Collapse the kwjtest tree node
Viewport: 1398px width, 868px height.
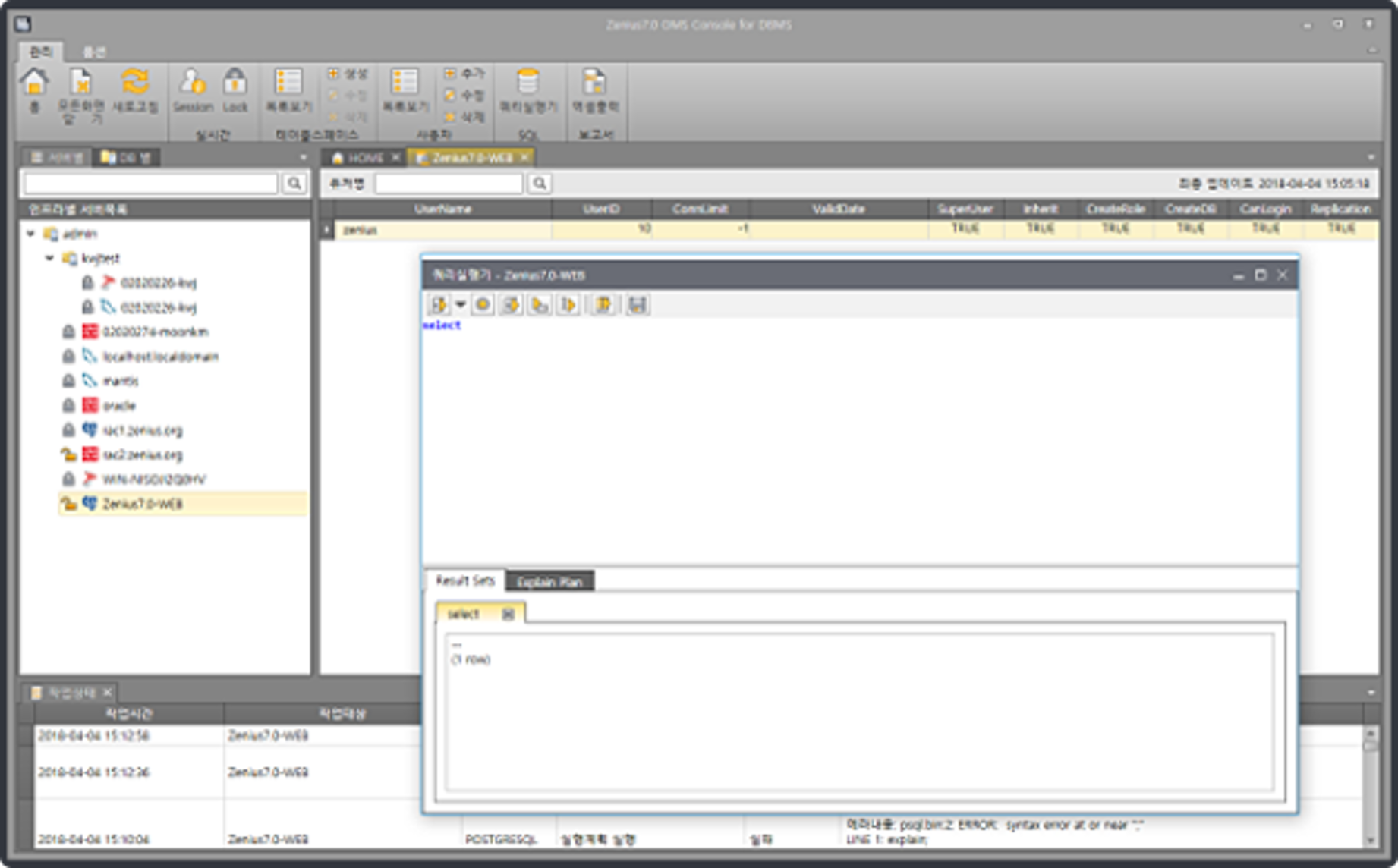pos(49,258)
